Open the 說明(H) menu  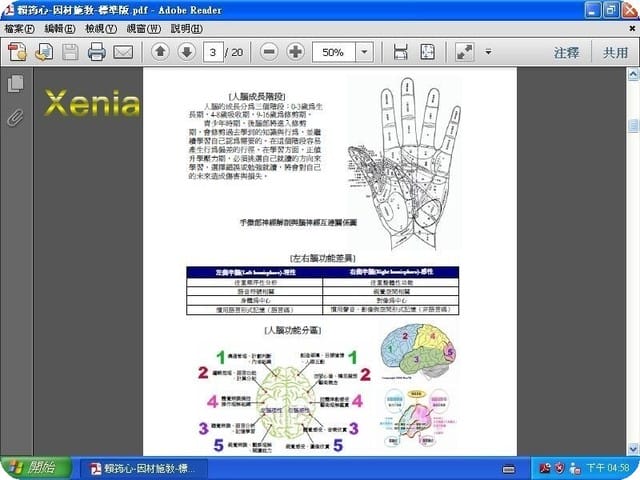click(x=187, y=29)
